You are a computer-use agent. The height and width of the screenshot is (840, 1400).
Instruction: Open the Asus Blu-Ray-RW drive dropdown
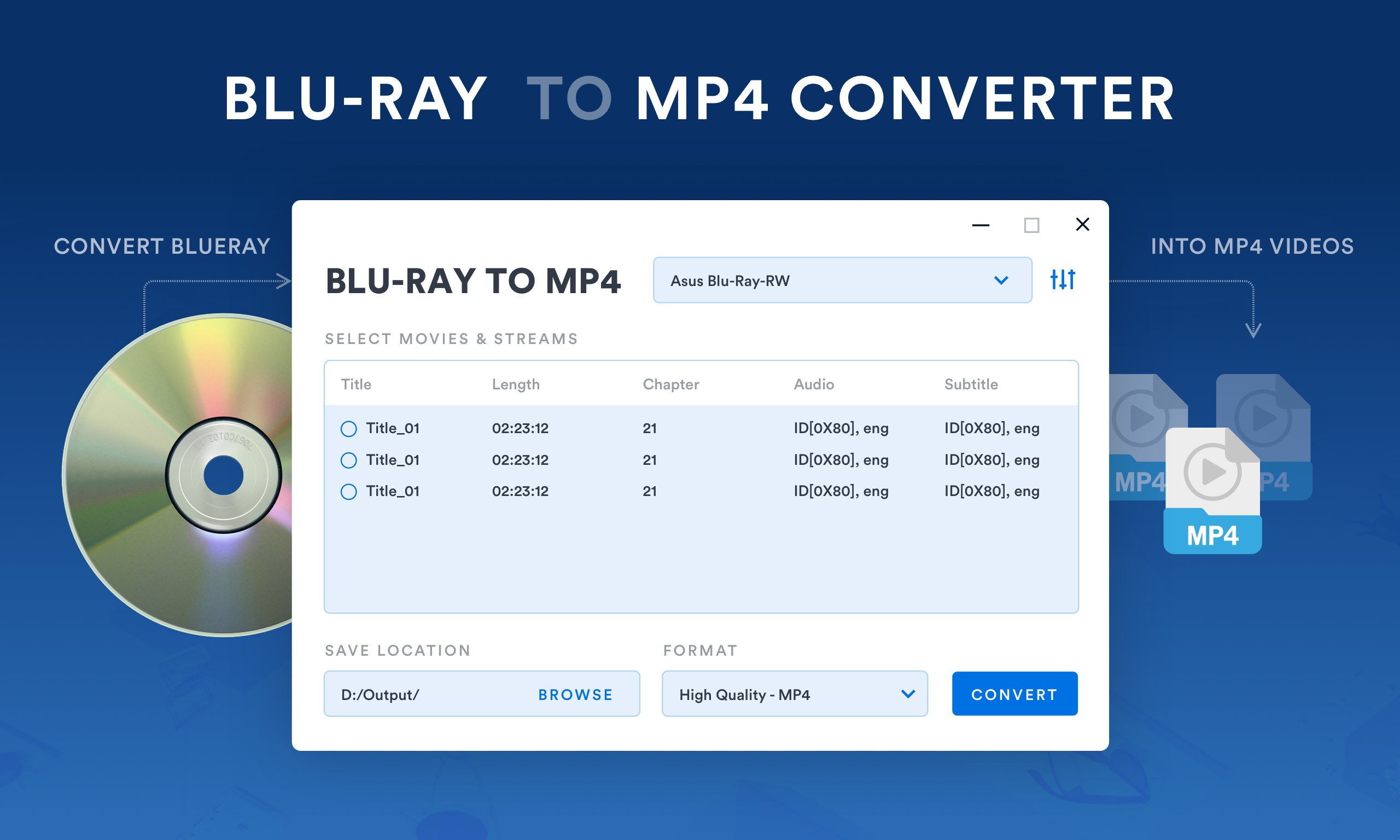(843, 279)
